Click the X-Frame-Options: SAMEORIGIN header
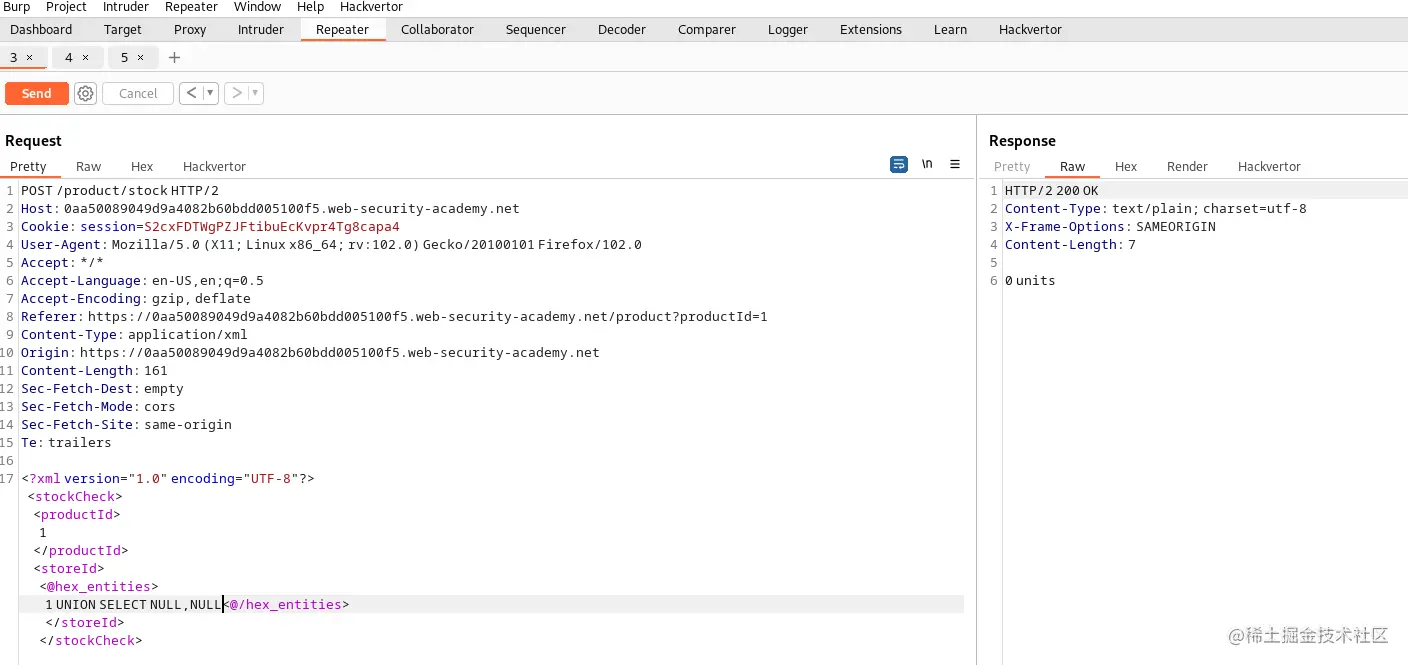 [1110, 227]
